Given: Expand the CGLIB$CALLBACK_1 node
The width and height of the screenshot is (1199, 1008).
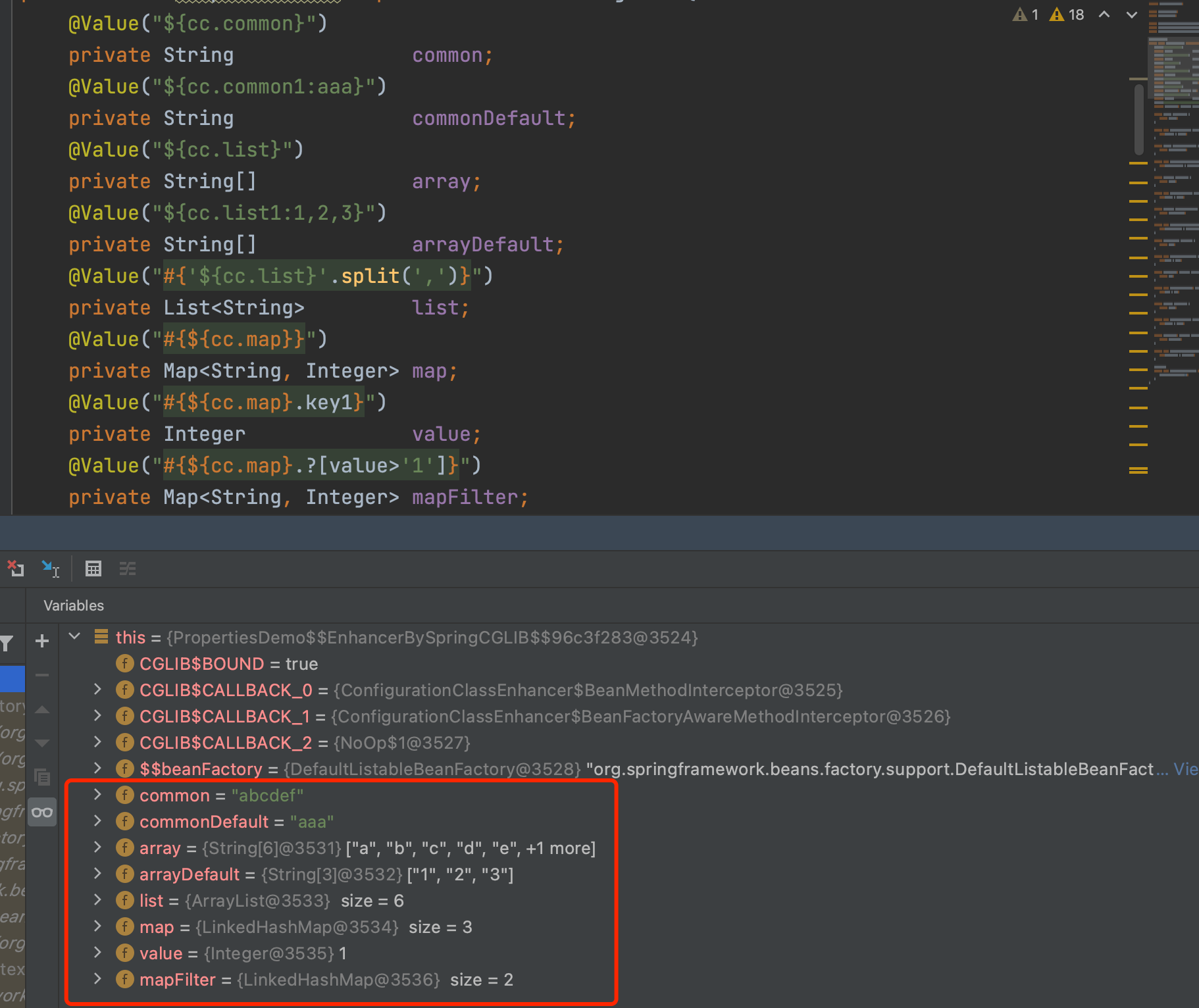Looking at the screenshot, I should pos(97,715).
